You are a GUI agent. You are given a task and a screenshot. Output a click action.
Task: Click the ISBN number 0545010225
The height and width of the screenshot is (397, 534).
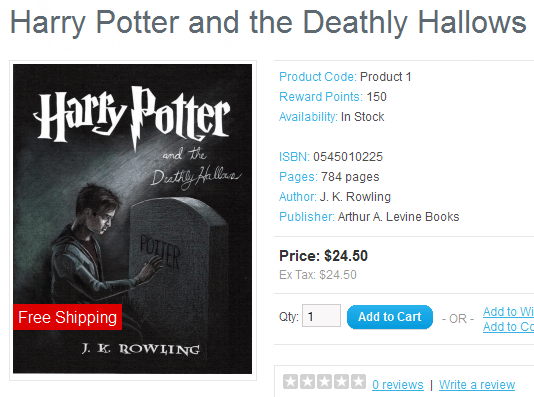click(x=348, y=157)
